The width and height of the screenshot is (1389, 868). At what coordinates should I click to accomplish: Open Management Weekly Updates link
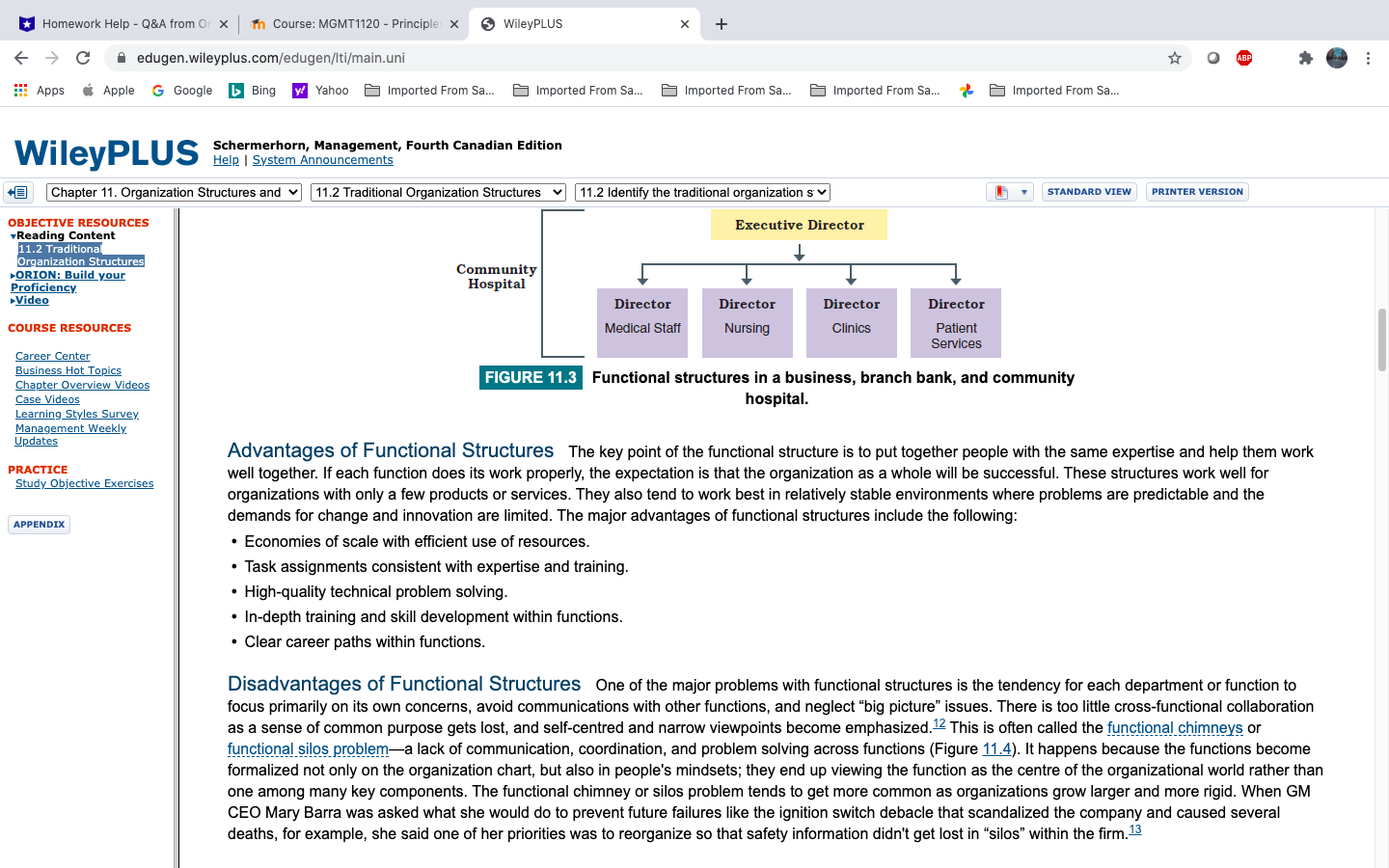pos(70,434)
